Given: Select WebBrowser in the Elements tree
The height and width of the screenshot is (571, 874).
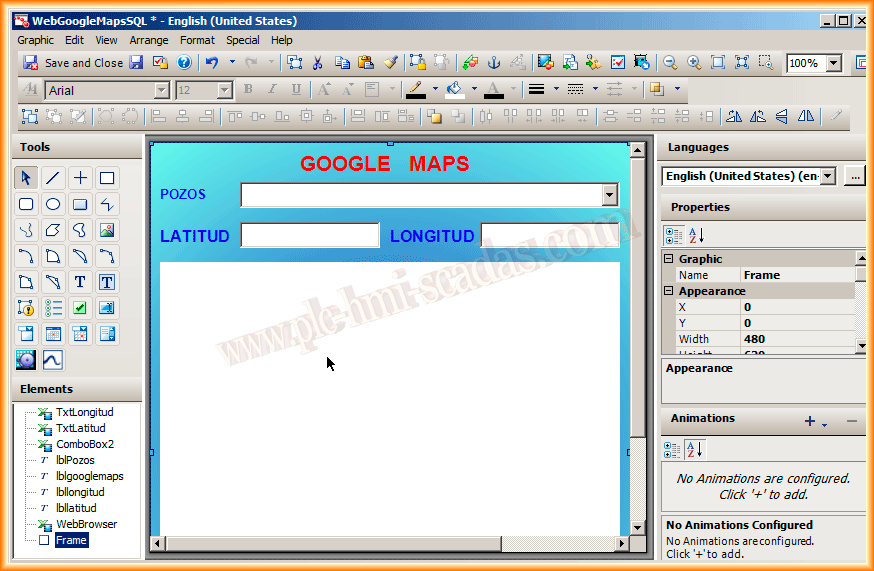Looking at the screenshot, I should point(86,524).
